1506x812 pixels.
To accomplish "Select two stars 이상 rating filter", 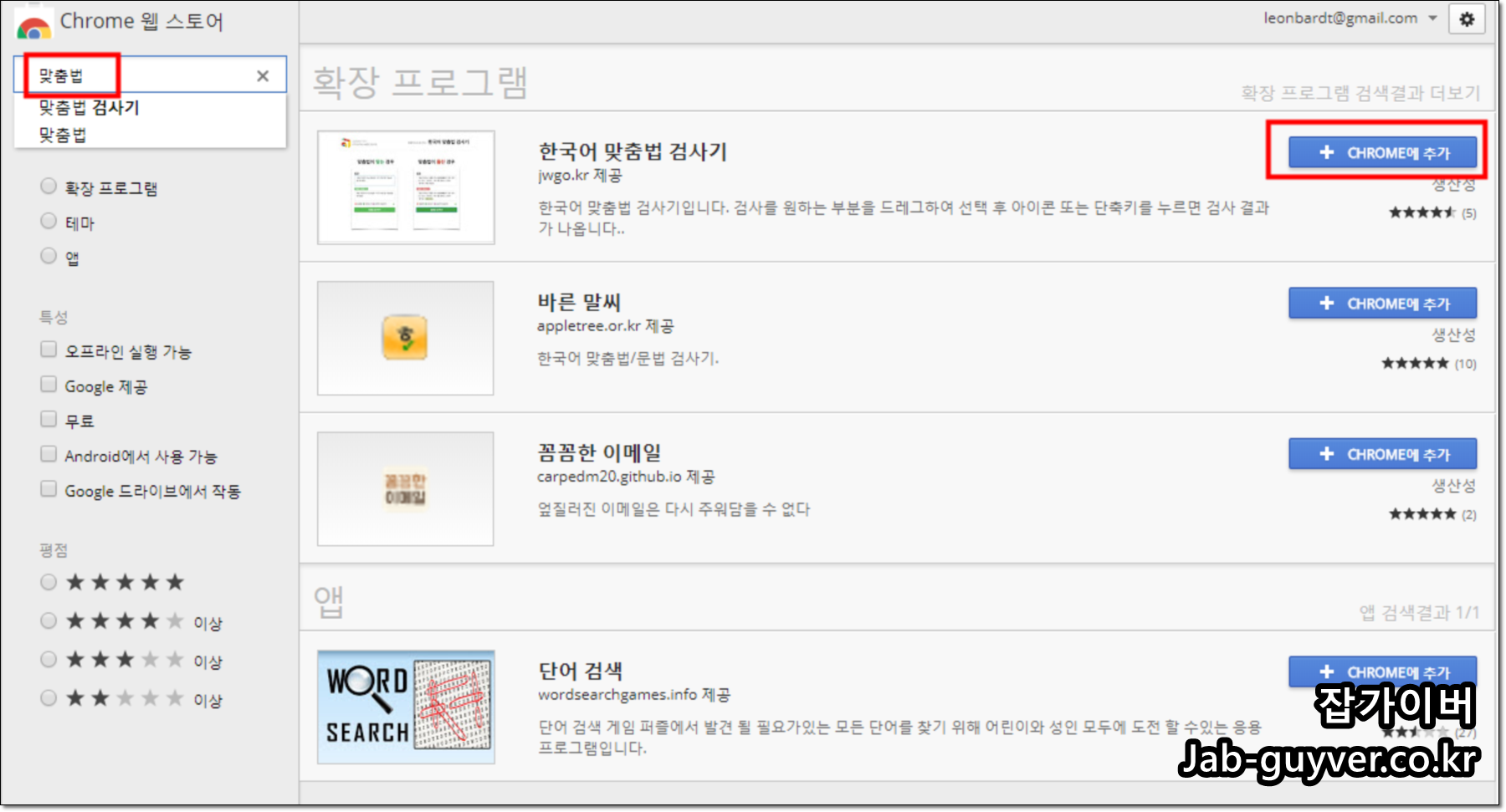I will point(49,697).
